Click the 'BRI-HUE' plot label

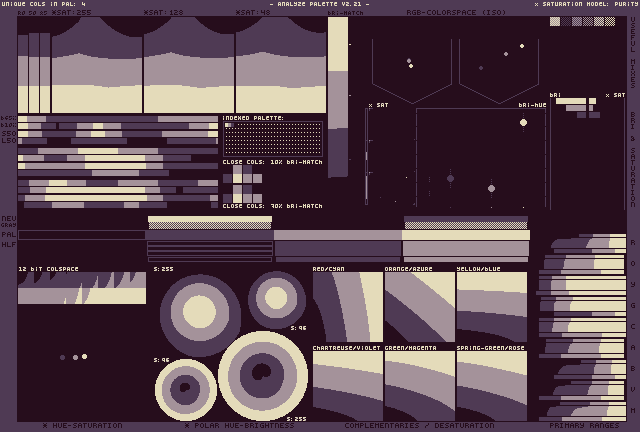tap(532, 105)
